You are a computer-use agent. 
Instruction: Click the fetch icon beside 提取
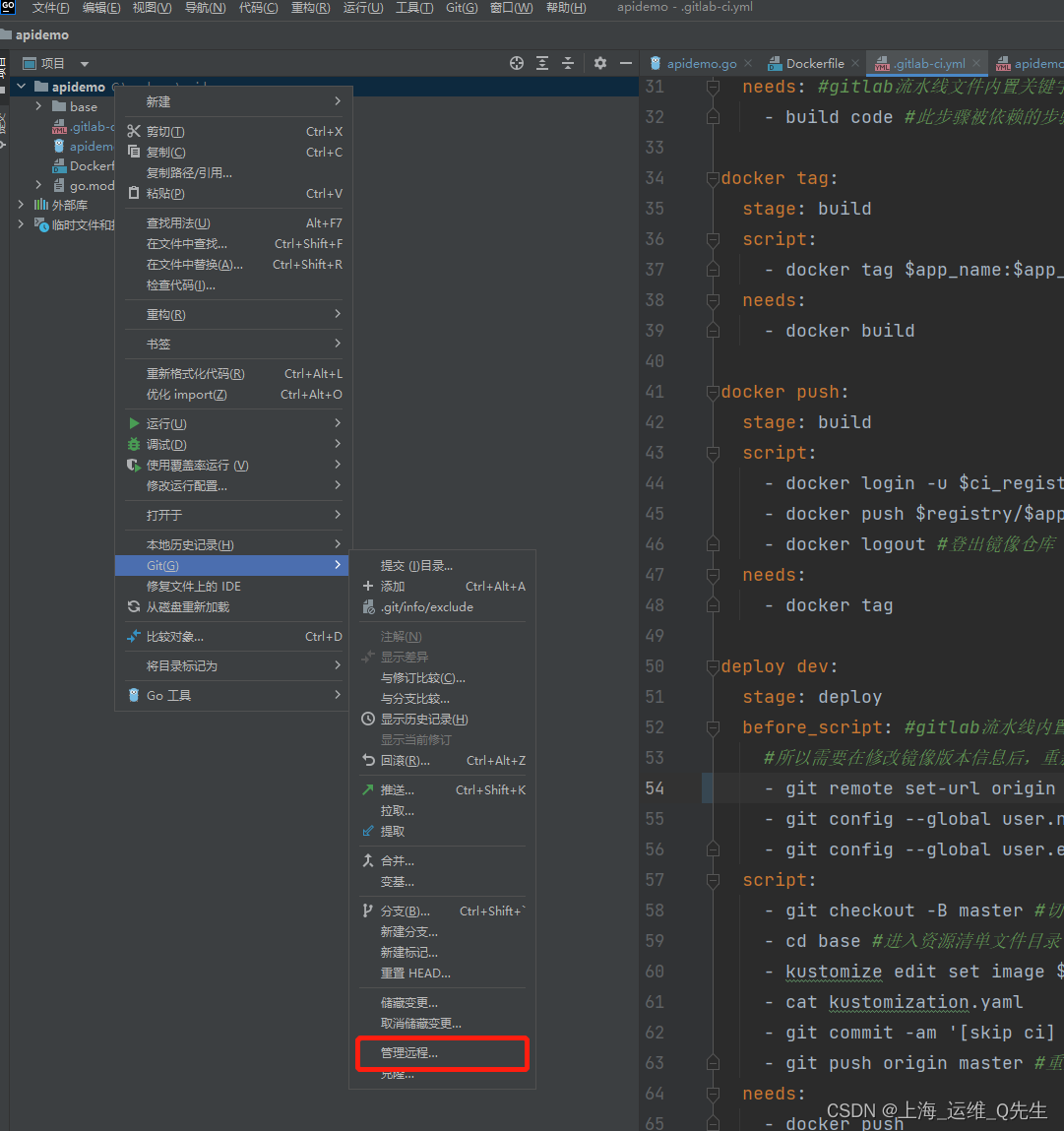click(368, 831)
